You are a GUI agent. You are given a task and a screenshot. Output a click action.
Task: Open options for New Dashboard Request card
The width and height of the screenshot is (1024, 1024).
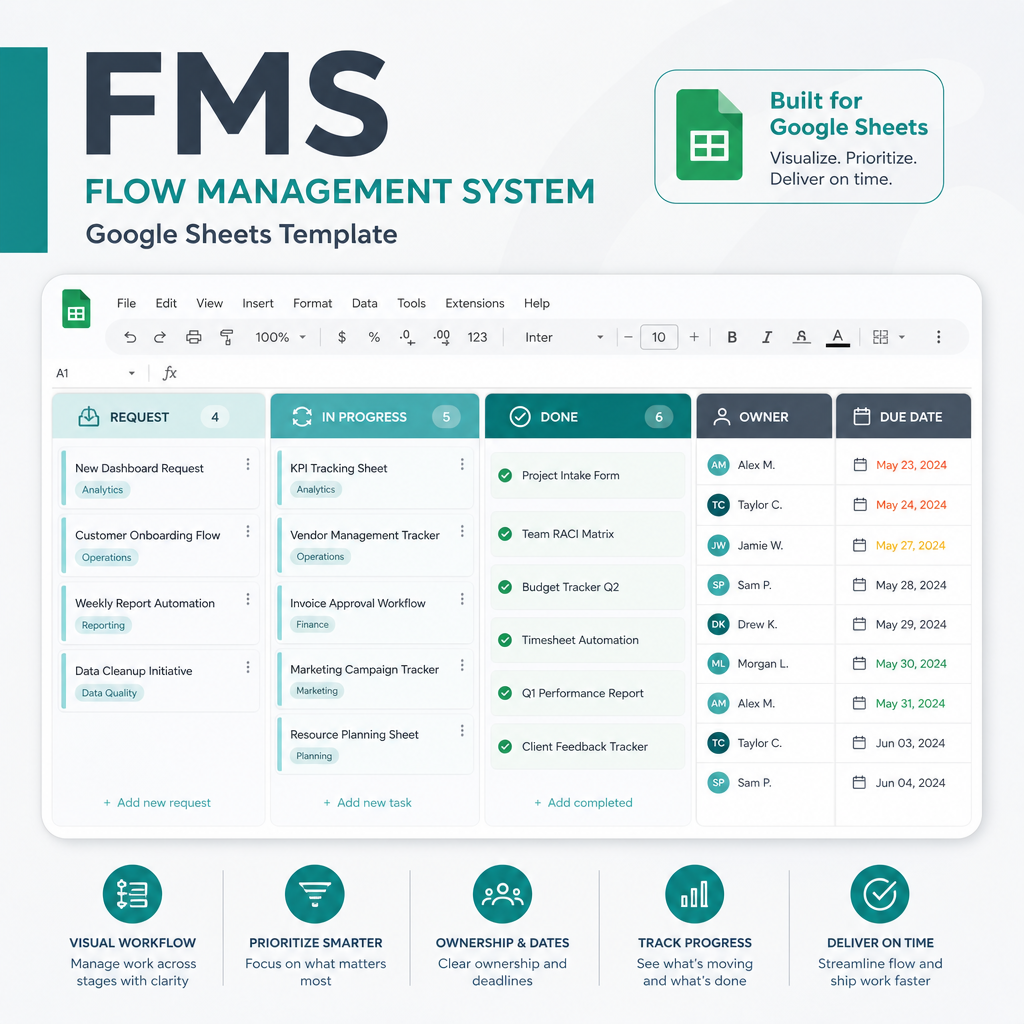pyautogui.click(x=248, y=464)
